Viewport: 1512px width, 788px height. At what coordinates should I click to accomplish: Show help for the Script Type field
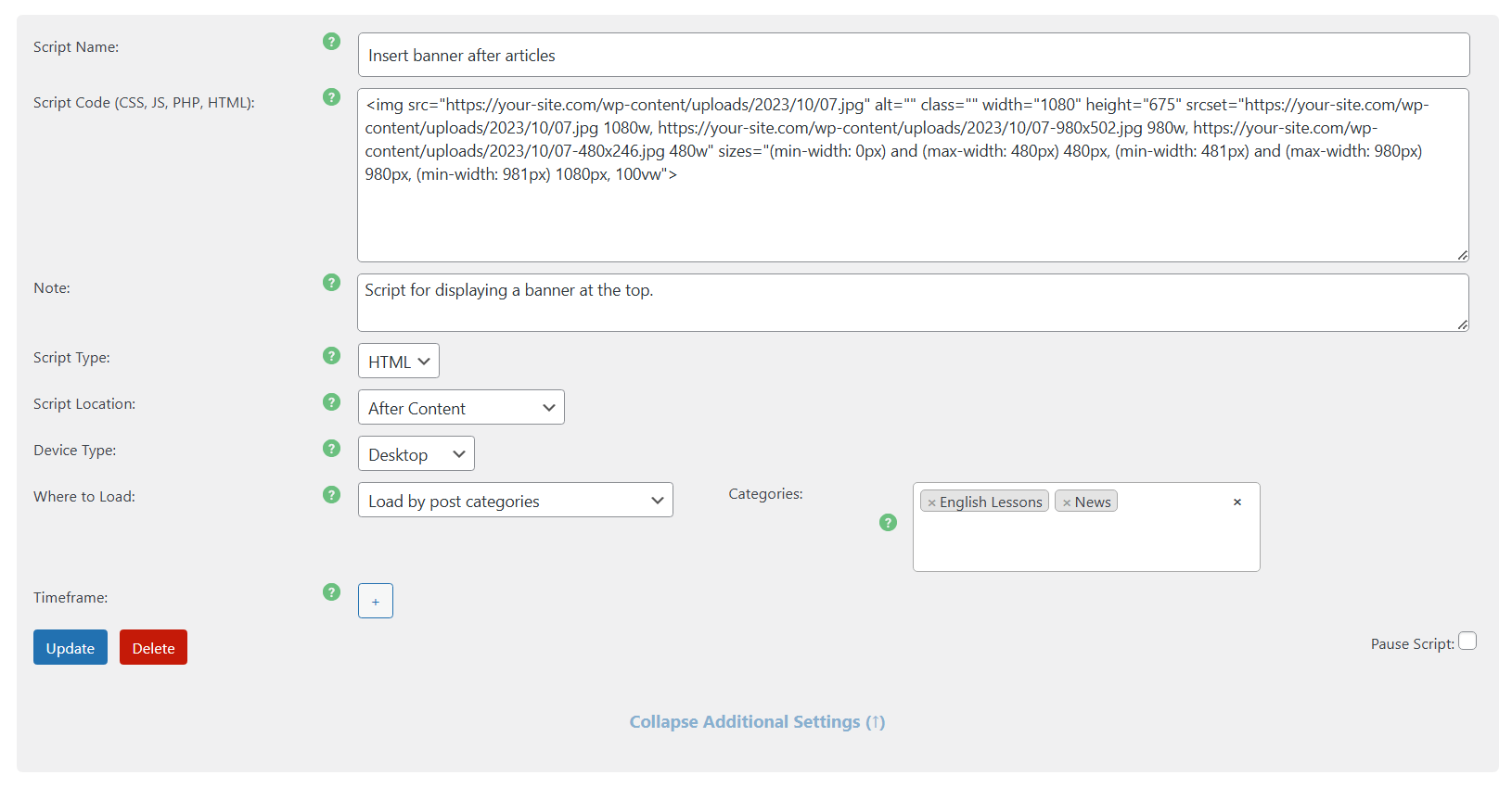coord(331,356)
